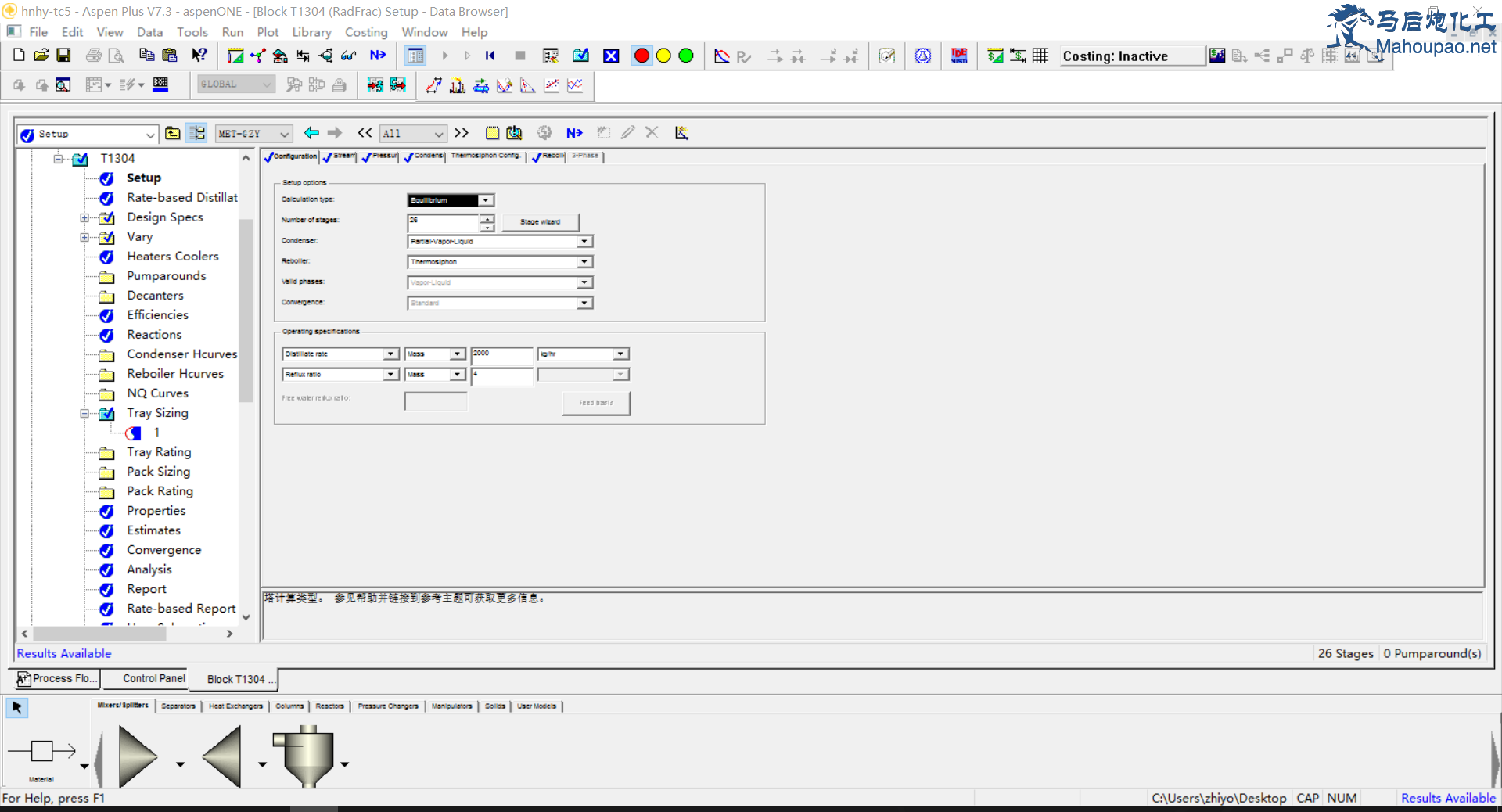This screenshot has width=1502, height=812.
Task: Open the Setup form selector dropdown
Action: tap(149, 135)
